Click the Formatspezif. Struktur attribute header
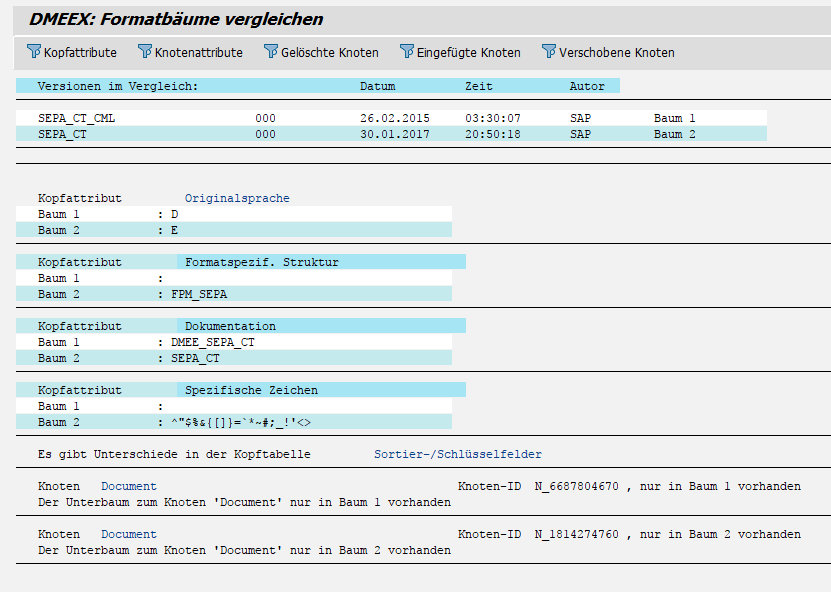The height and width of the screenshot is (592, 831). point(262,262)
